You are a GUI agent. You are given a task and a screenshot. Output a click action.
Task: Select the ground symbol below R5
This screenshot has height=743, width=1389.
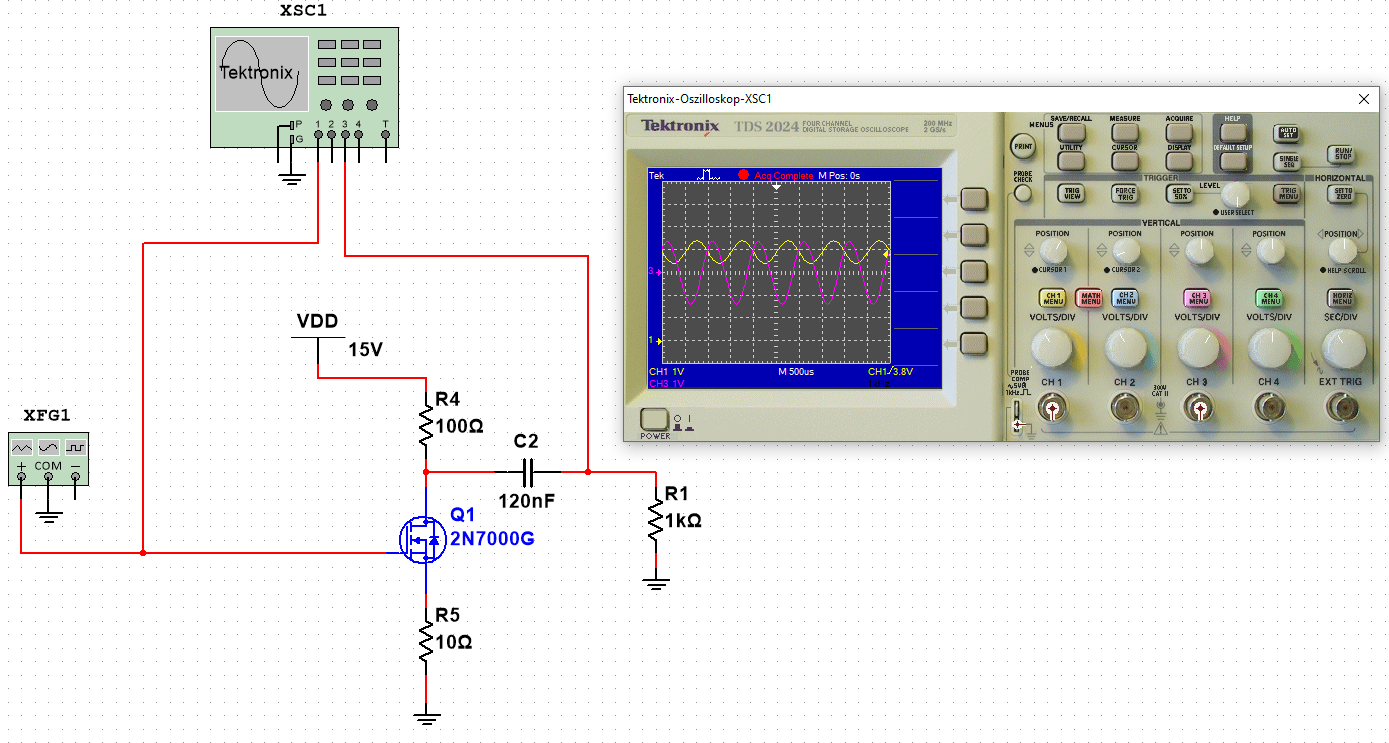(427, 716)
